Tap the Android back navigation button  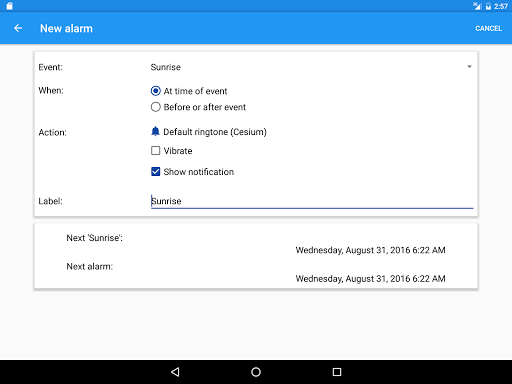click(x=175, y=372)
